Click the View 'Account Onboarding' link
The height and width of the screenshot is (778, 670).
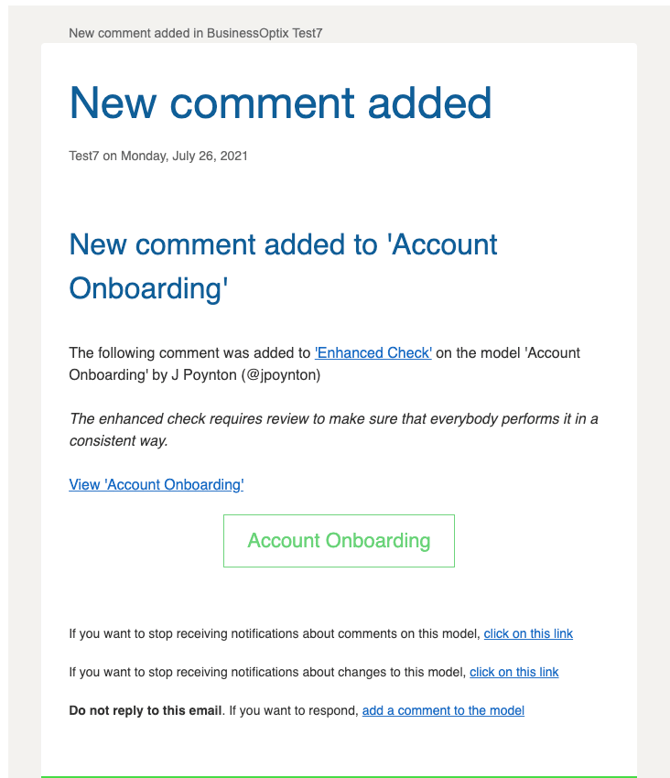(x=156, y=485)
